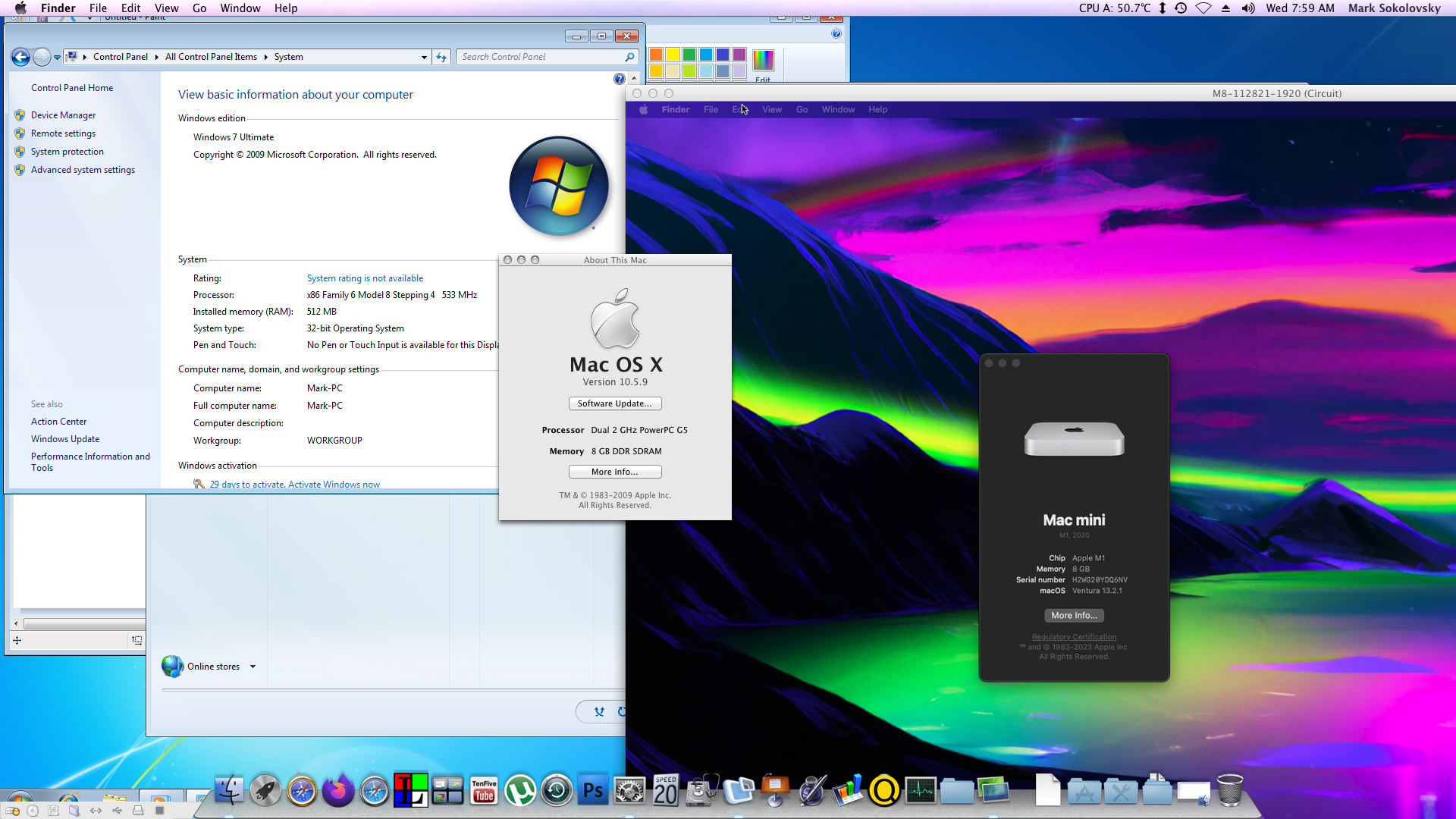Screen dimensions: 1456x819
Task: Open View menu inside Circuit VM window
Action: click(772, 110)
